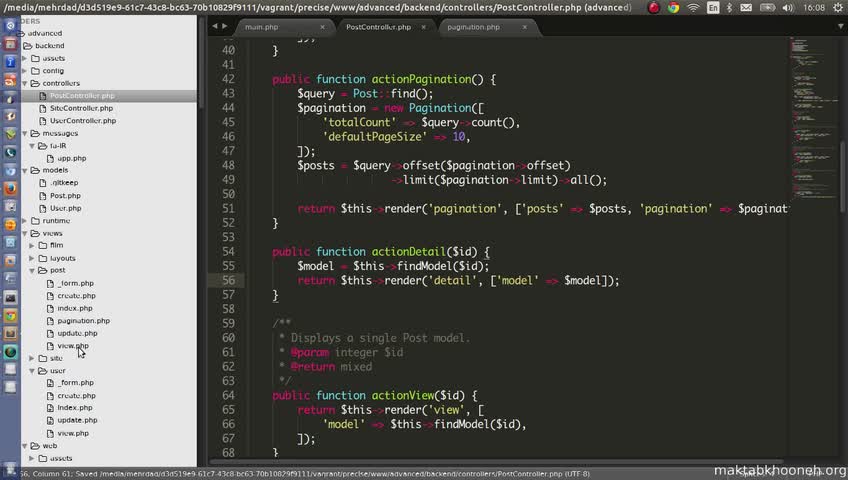The image size is (848, 480).
Task: Click the editor vertical scrollbar
Action: (x=843, y=176)
